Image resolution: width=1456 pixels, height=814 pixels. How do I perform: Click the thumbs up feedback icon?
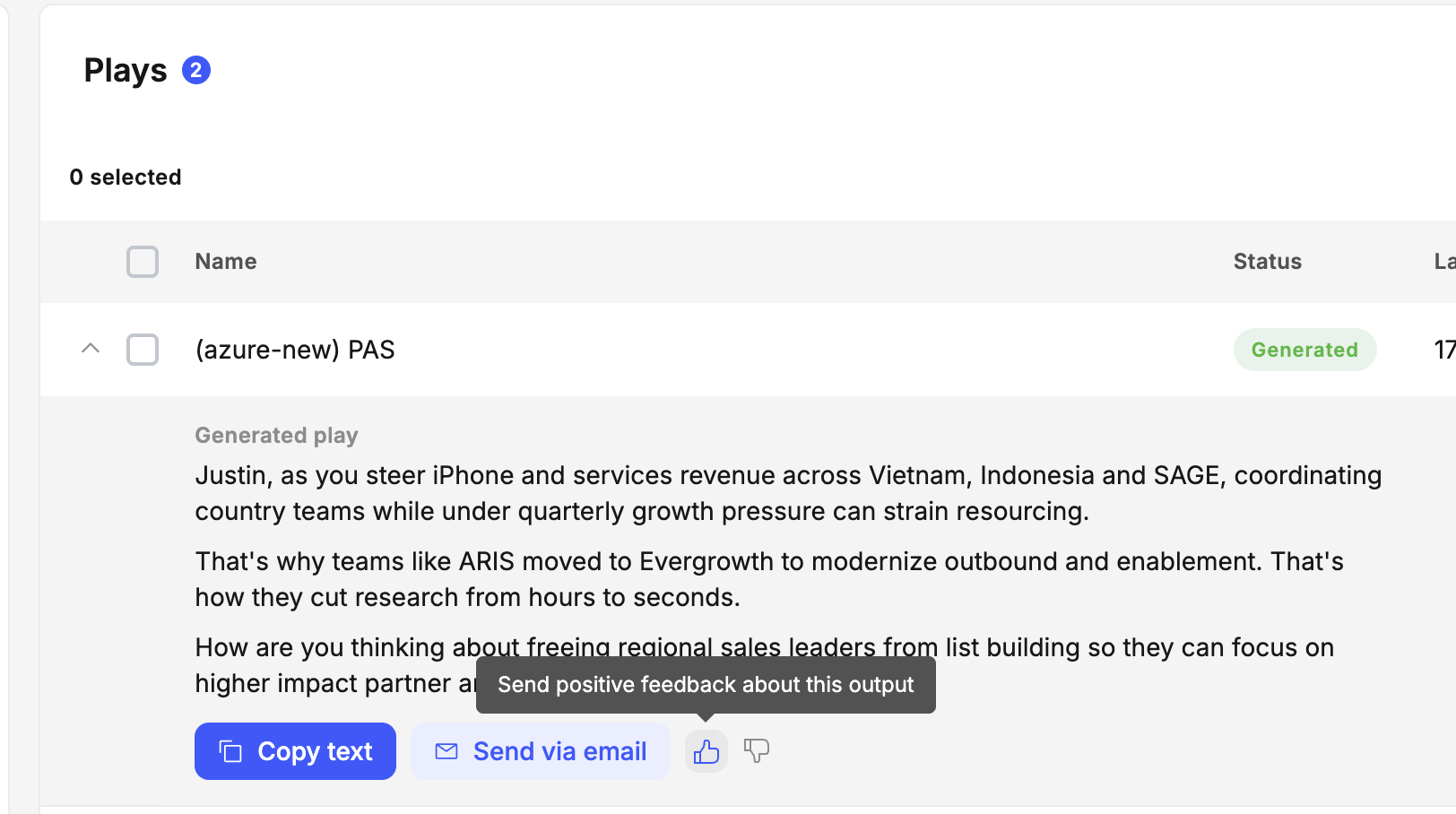[706, 751]
